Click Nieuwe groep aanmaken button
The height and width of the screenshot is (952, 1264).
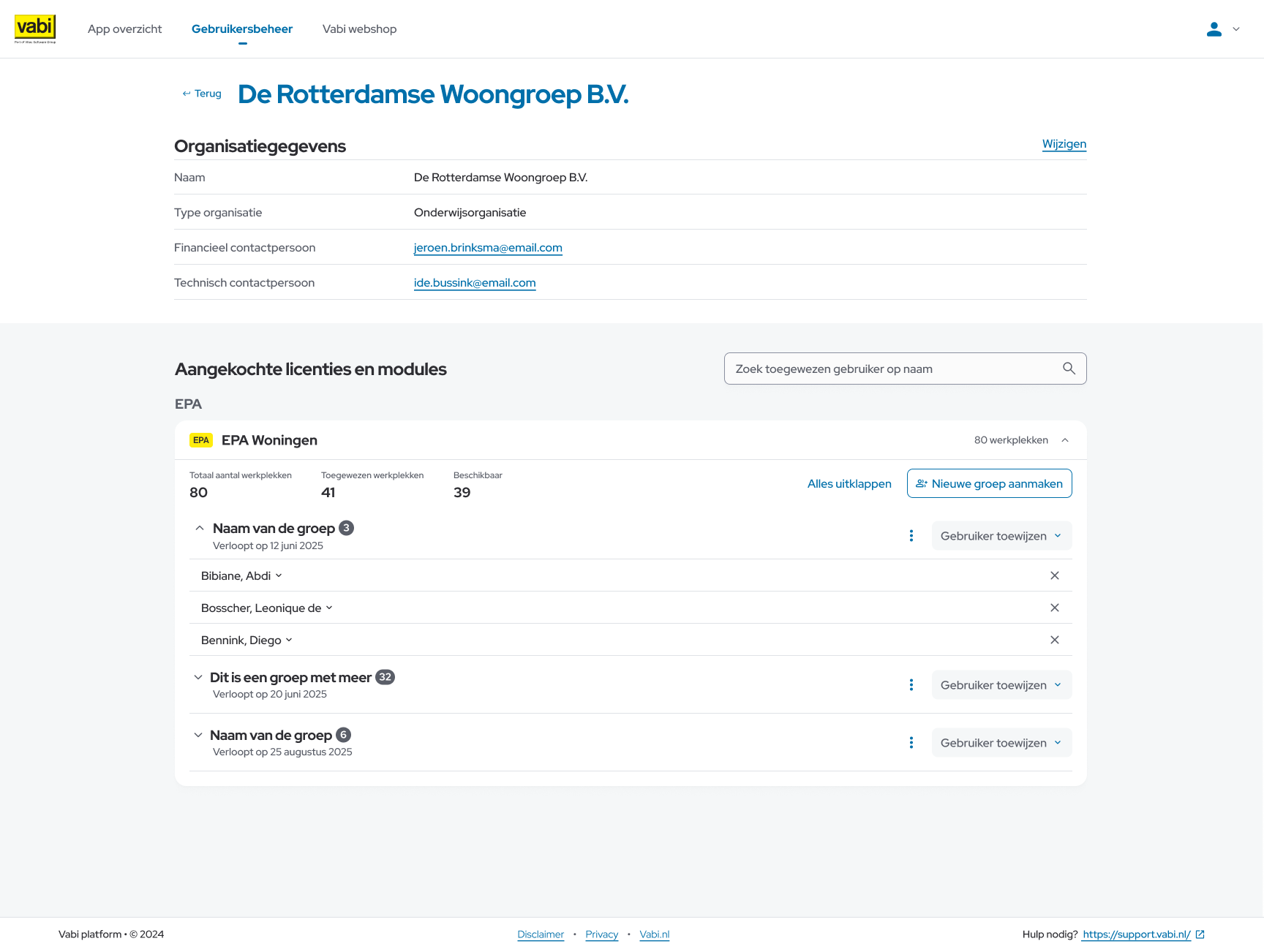pyautogui.click(x=989, y=483)
